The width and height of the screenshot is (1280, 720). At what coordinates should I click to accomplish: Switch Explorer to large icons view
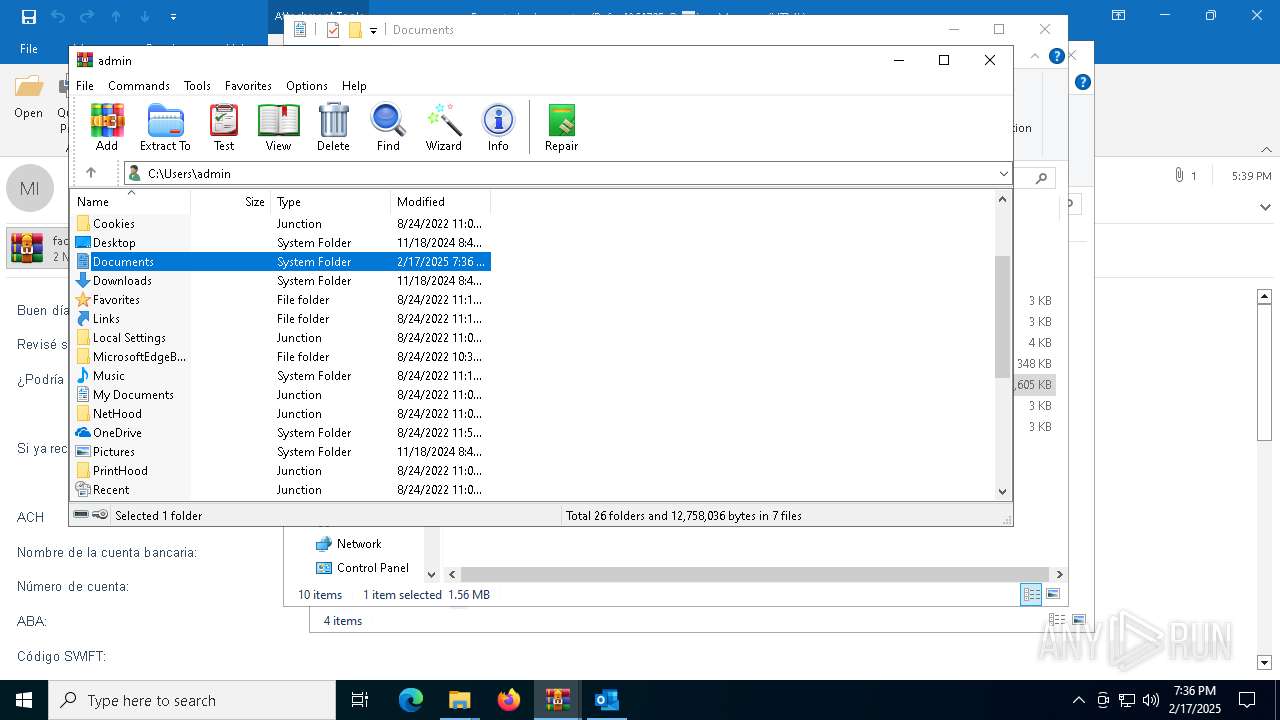pos(1052,595)
